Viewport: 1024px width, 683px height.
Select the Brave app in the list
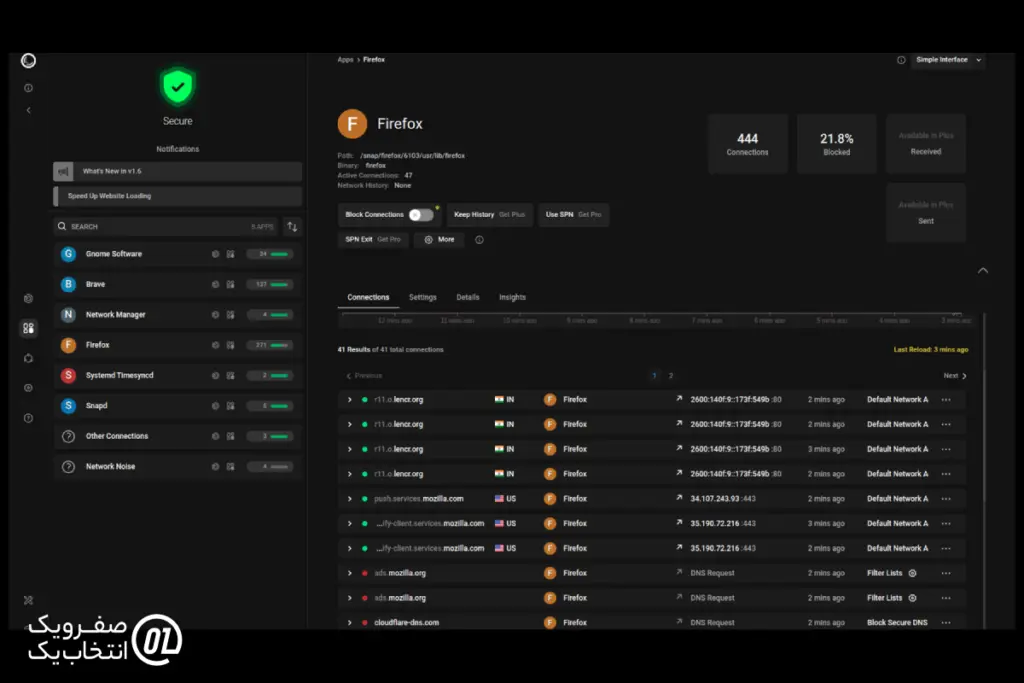pyautogui.click(x=177, y=284)
